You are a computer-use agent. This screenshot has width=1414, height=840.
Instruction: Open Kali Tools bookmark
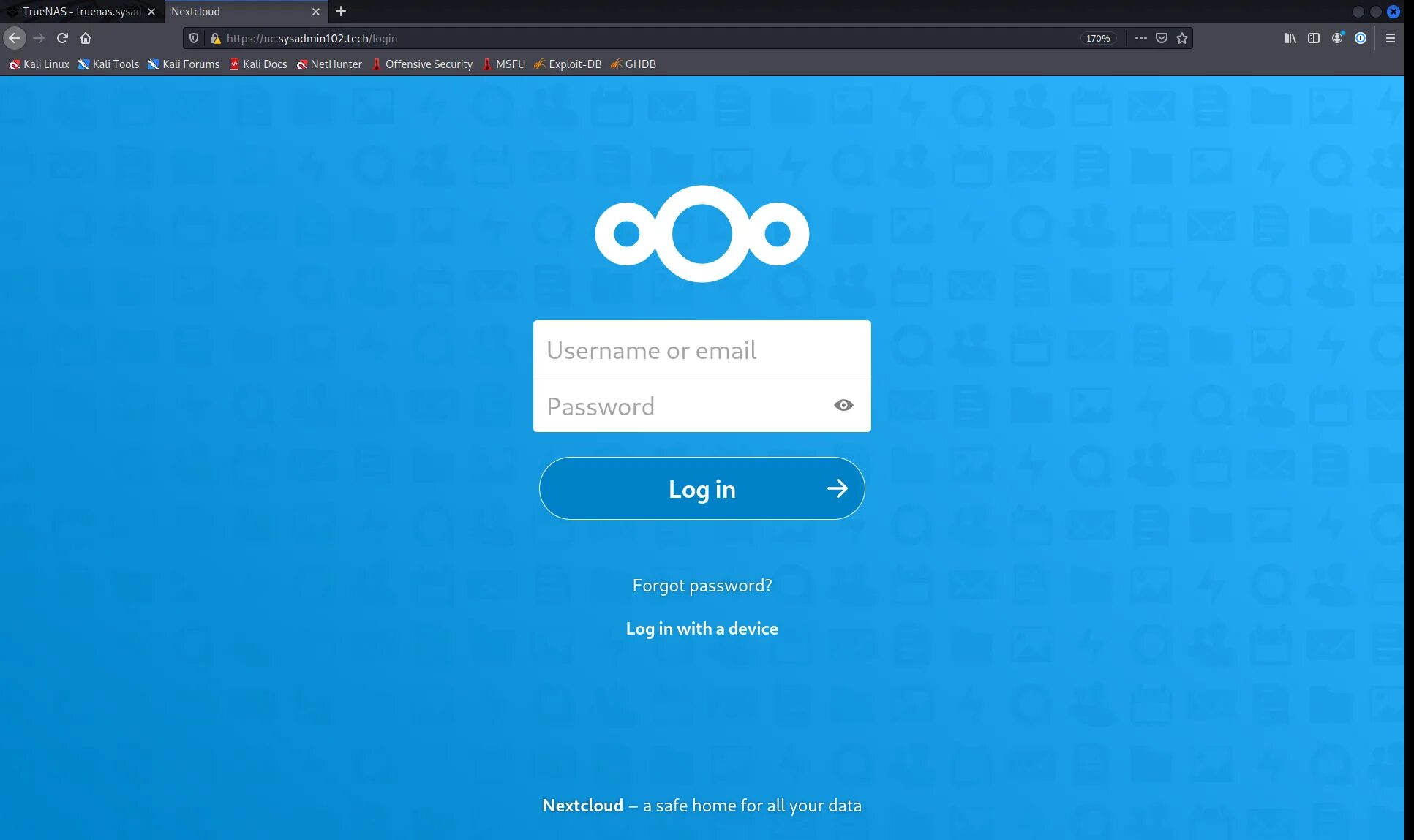(x=108, y=64)
